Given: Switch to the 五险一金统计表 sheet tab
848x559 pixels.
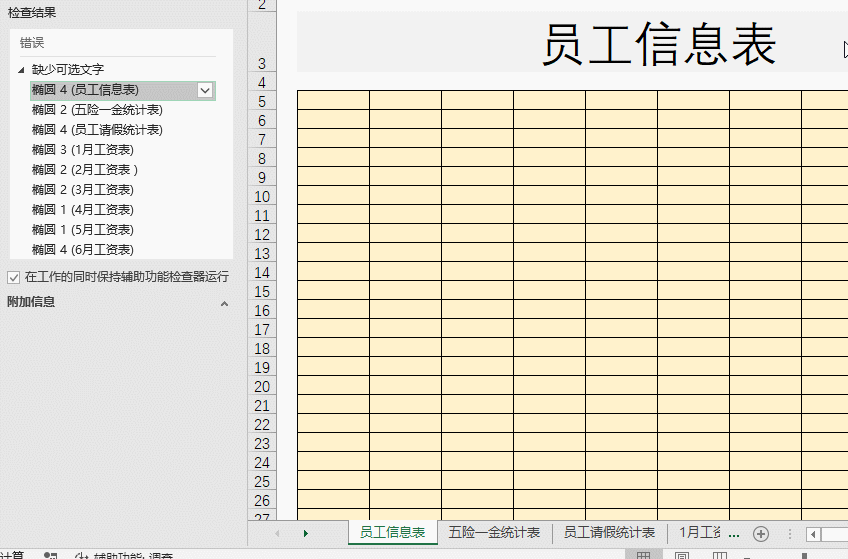Looking at the screenshot, I should click(494, 533).
